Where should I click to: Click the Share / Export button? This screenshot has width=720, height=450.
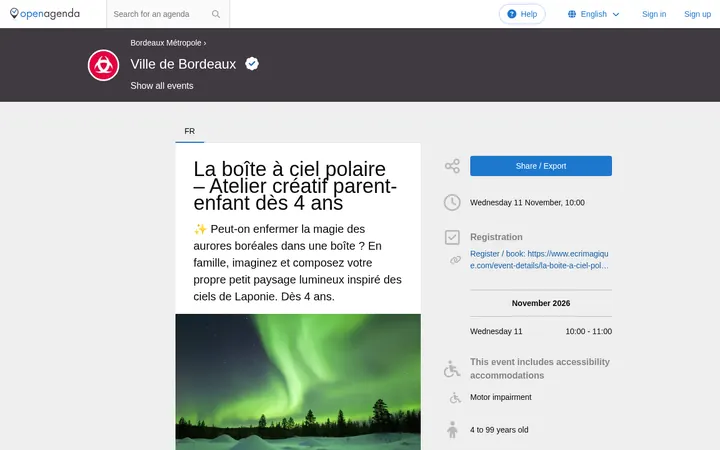click(x=540, y=166)
